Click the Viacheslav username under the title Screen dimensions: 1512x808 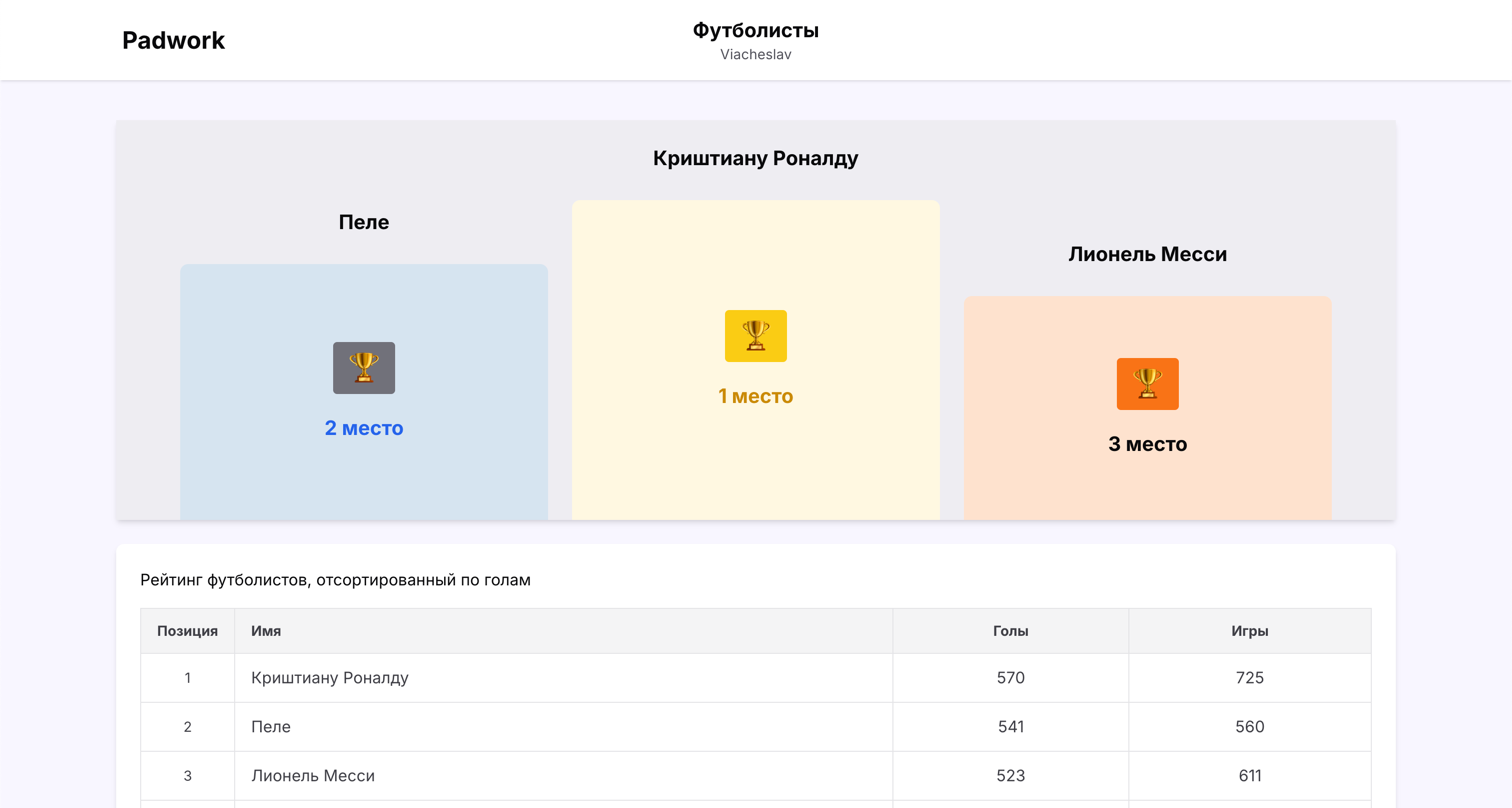click(x=755, y=54)
